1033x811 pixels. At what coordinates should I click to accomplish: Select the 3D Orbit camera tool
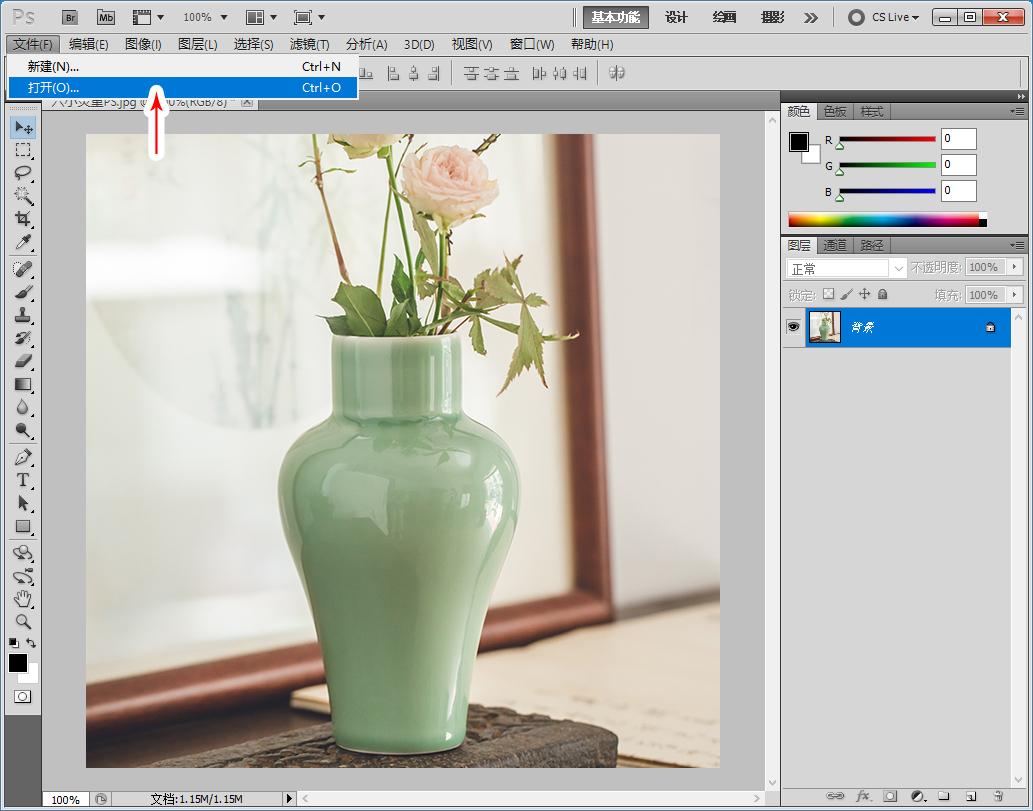(23, 576)
